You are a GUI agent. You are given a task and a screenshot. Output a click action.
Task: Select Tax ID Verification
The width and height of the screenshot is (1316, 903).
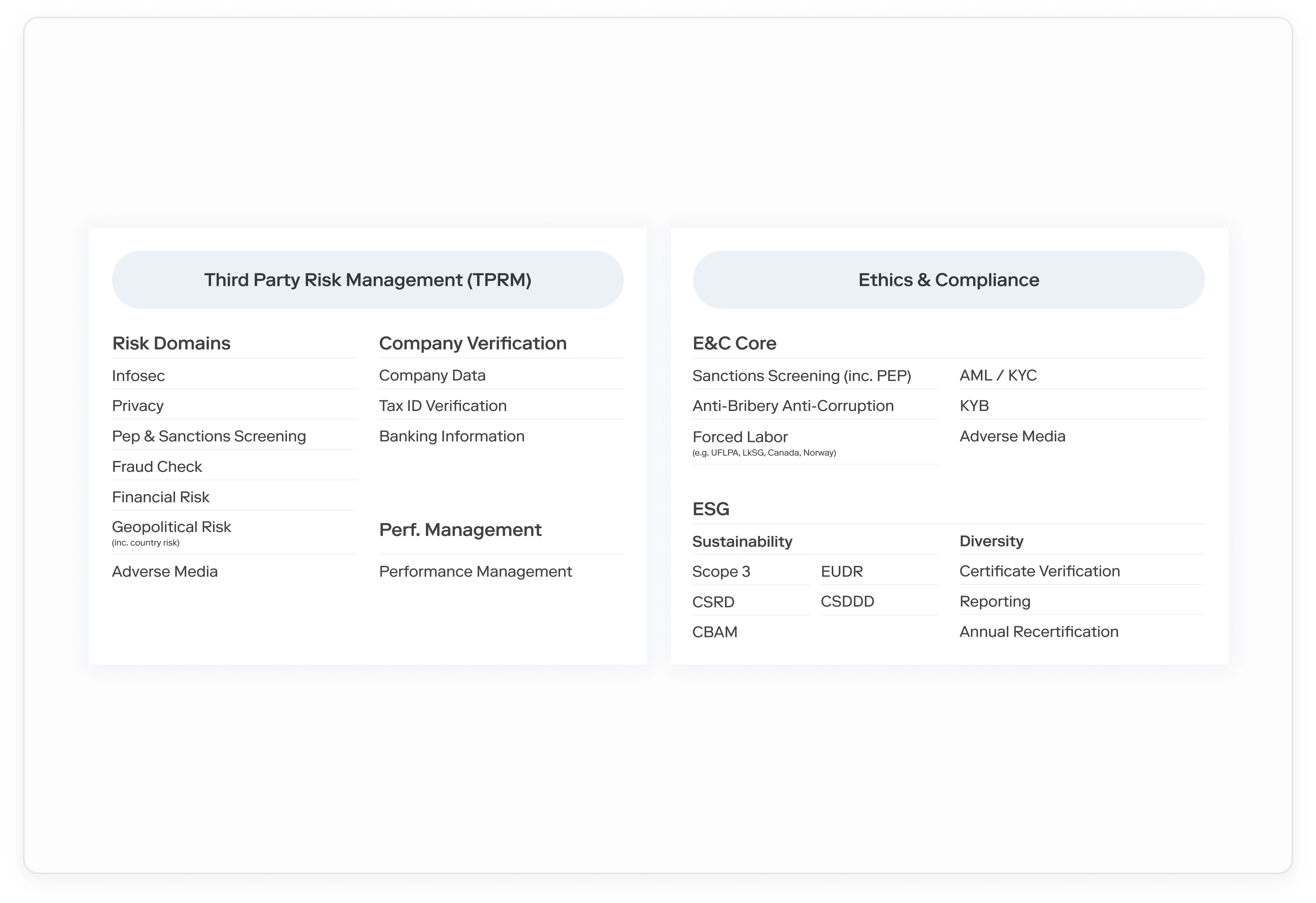(443, 405)
